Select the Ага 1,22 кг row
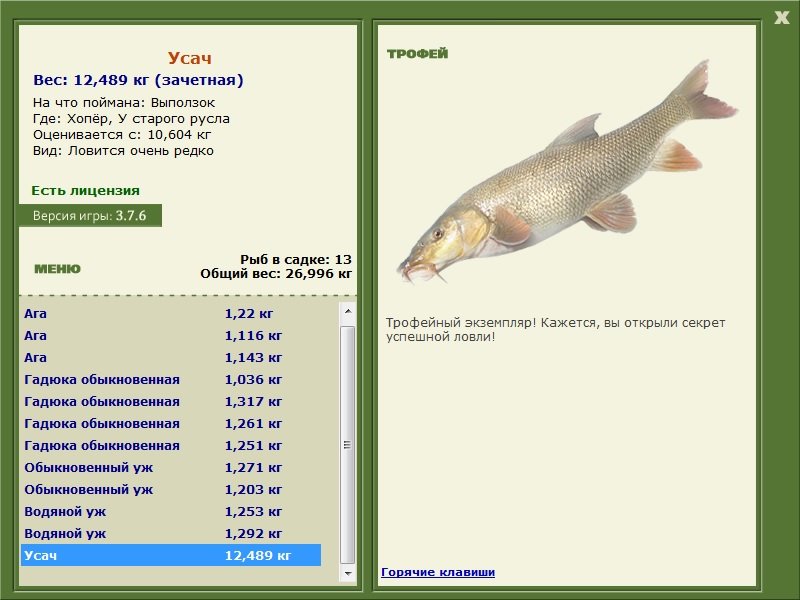This screenshot has width=800, height=600. point(171,313)
